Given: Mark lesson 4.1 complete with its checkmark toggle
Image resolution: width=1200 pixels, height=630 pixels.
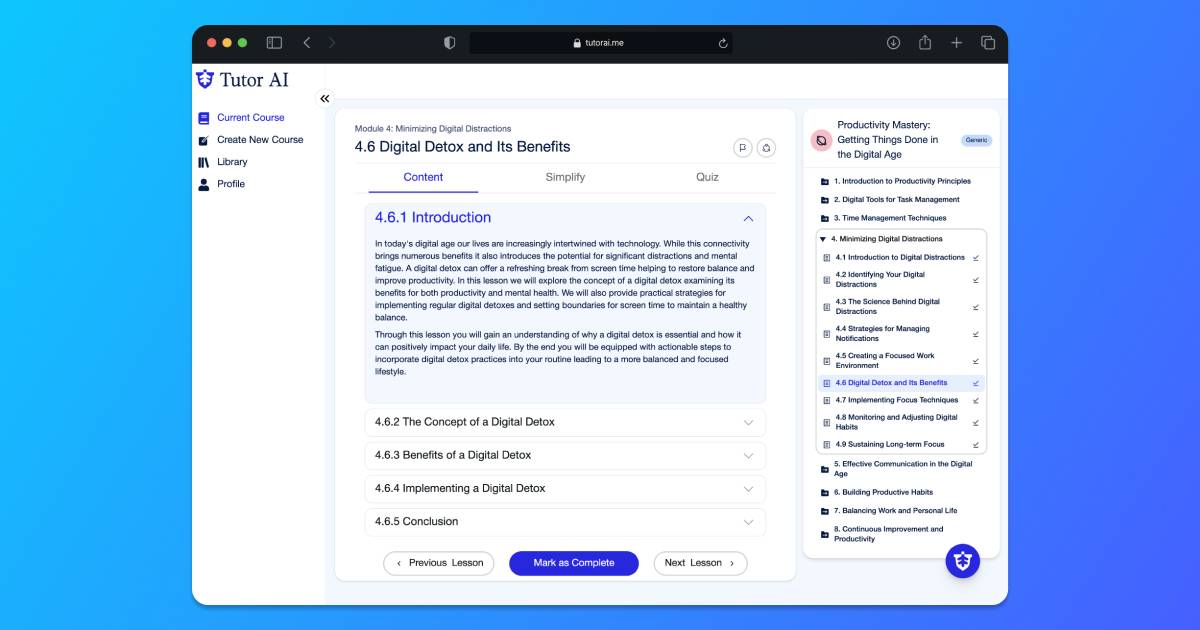Looking at the screenshot, I should (975, 257).
